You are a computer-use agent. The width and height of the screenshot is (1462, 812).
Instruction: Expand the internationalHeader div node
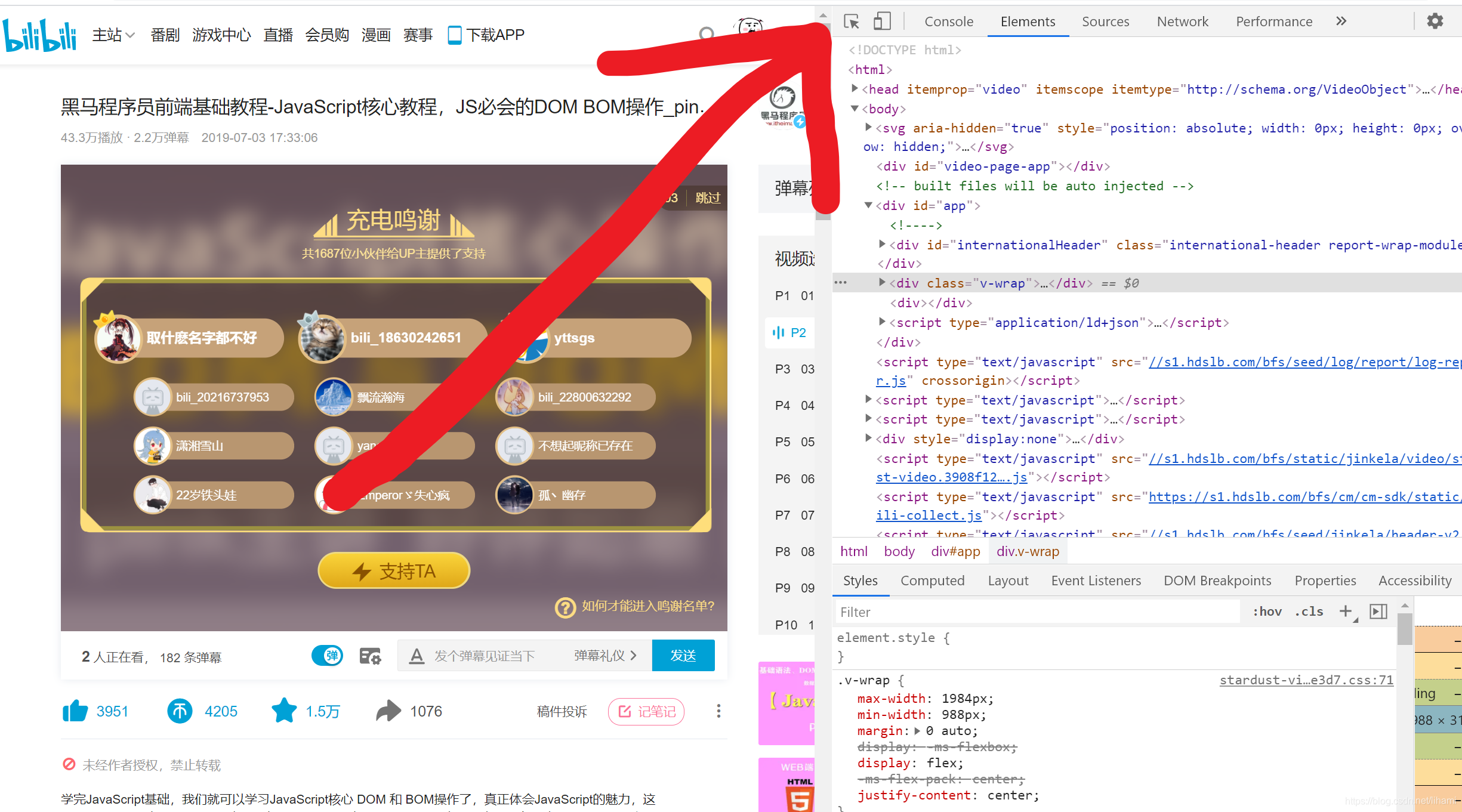tap(882, 244)
